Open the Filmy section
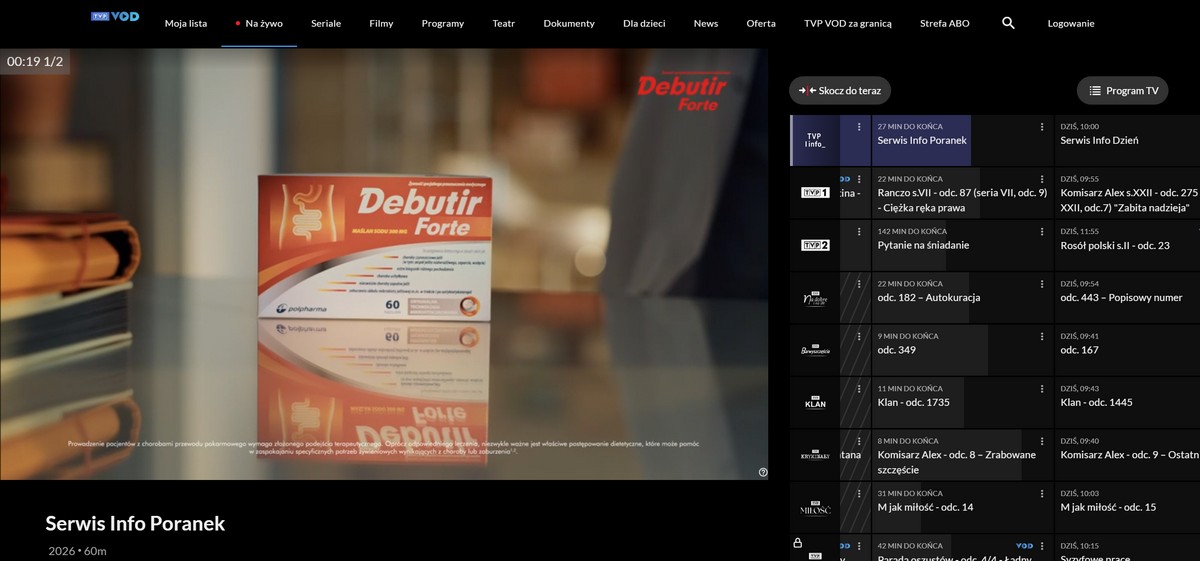The width and height of the screenshot is (1200, 561). tap(381, 23)
